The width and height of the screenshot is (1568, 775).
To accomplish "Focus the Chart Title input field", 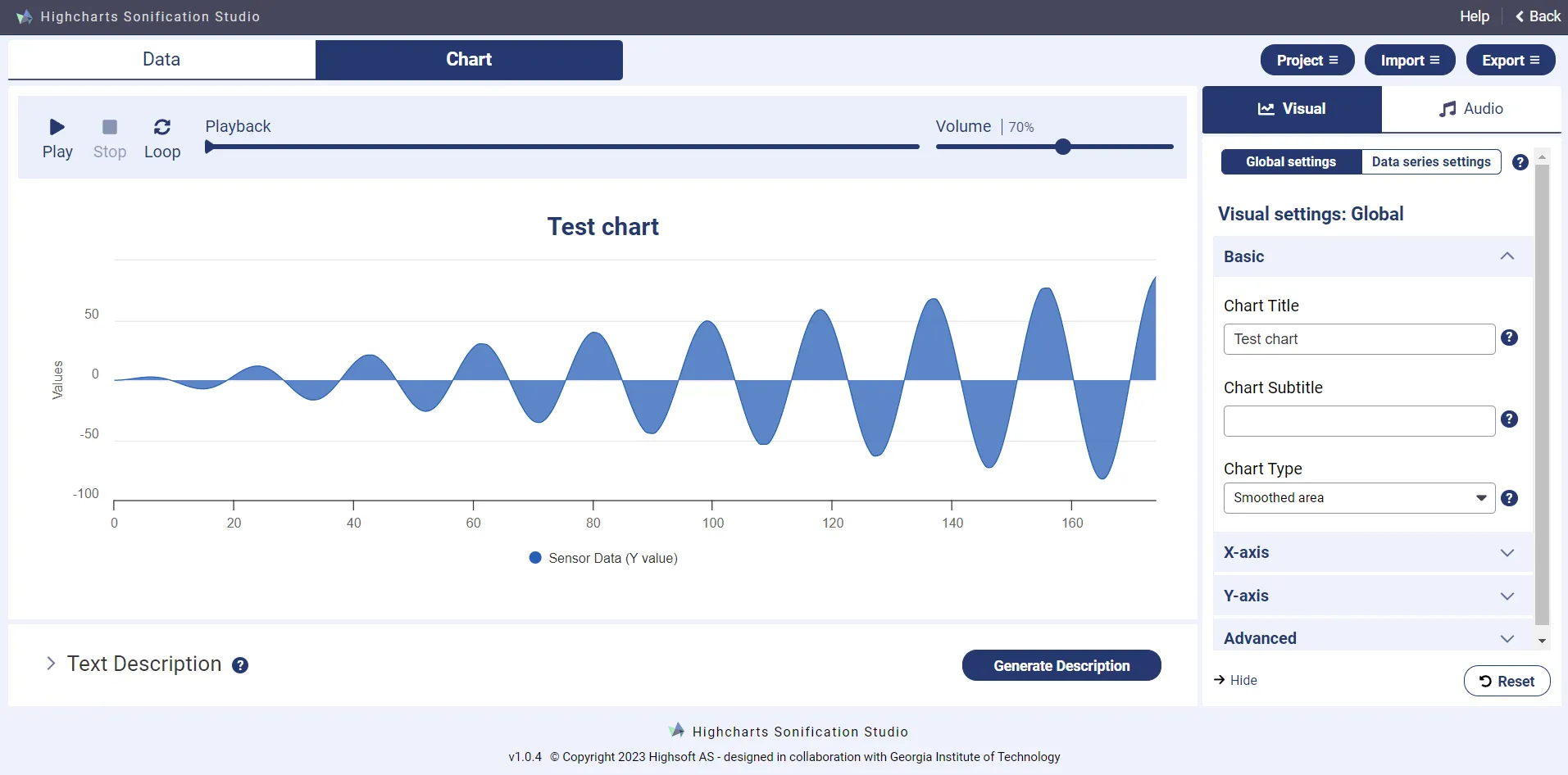I will 1359,339.
